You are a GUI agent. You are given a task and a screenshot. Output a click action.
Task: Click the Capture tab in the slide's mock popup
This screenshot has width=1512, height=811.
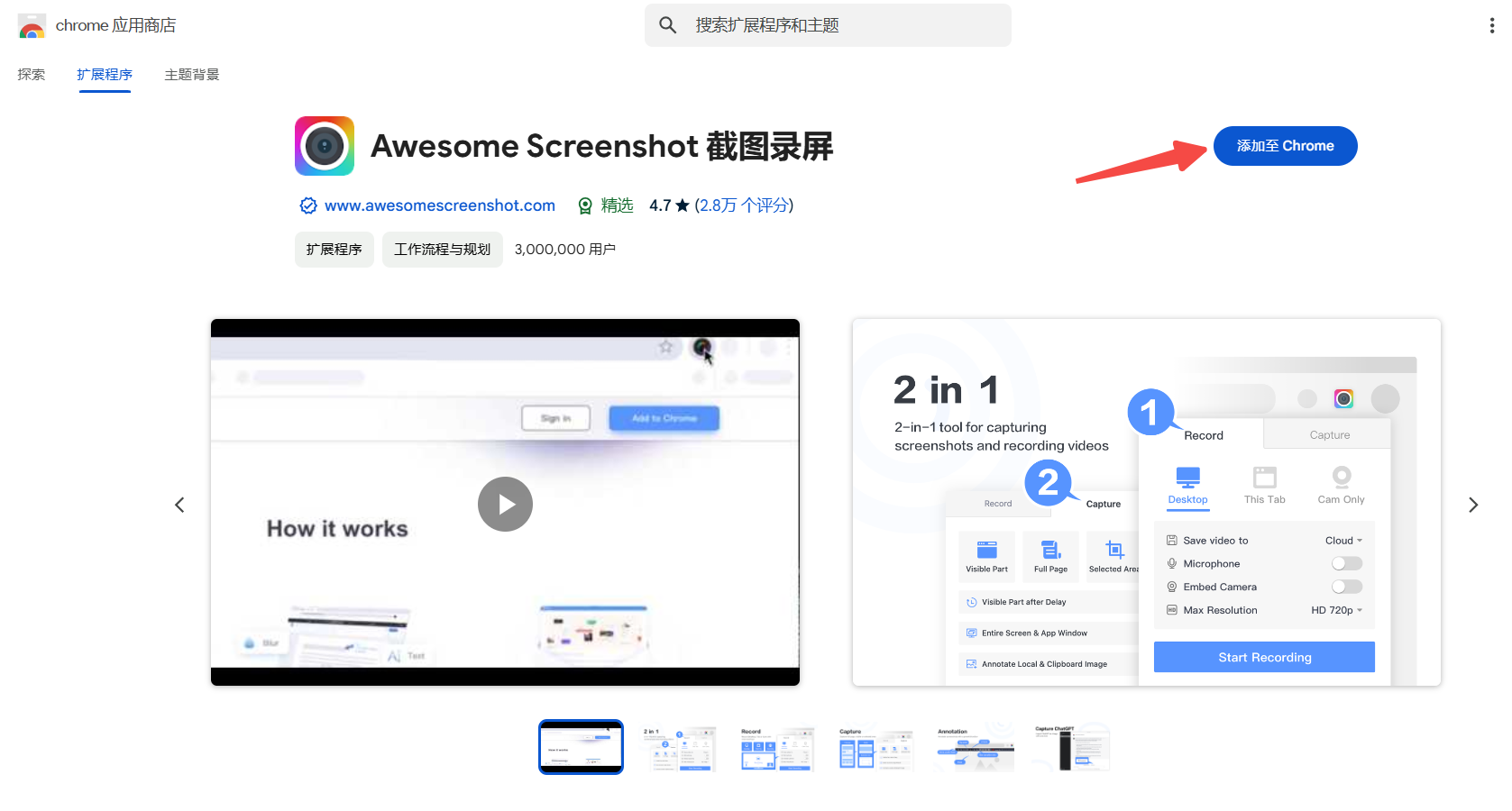tap(1330, 435)
